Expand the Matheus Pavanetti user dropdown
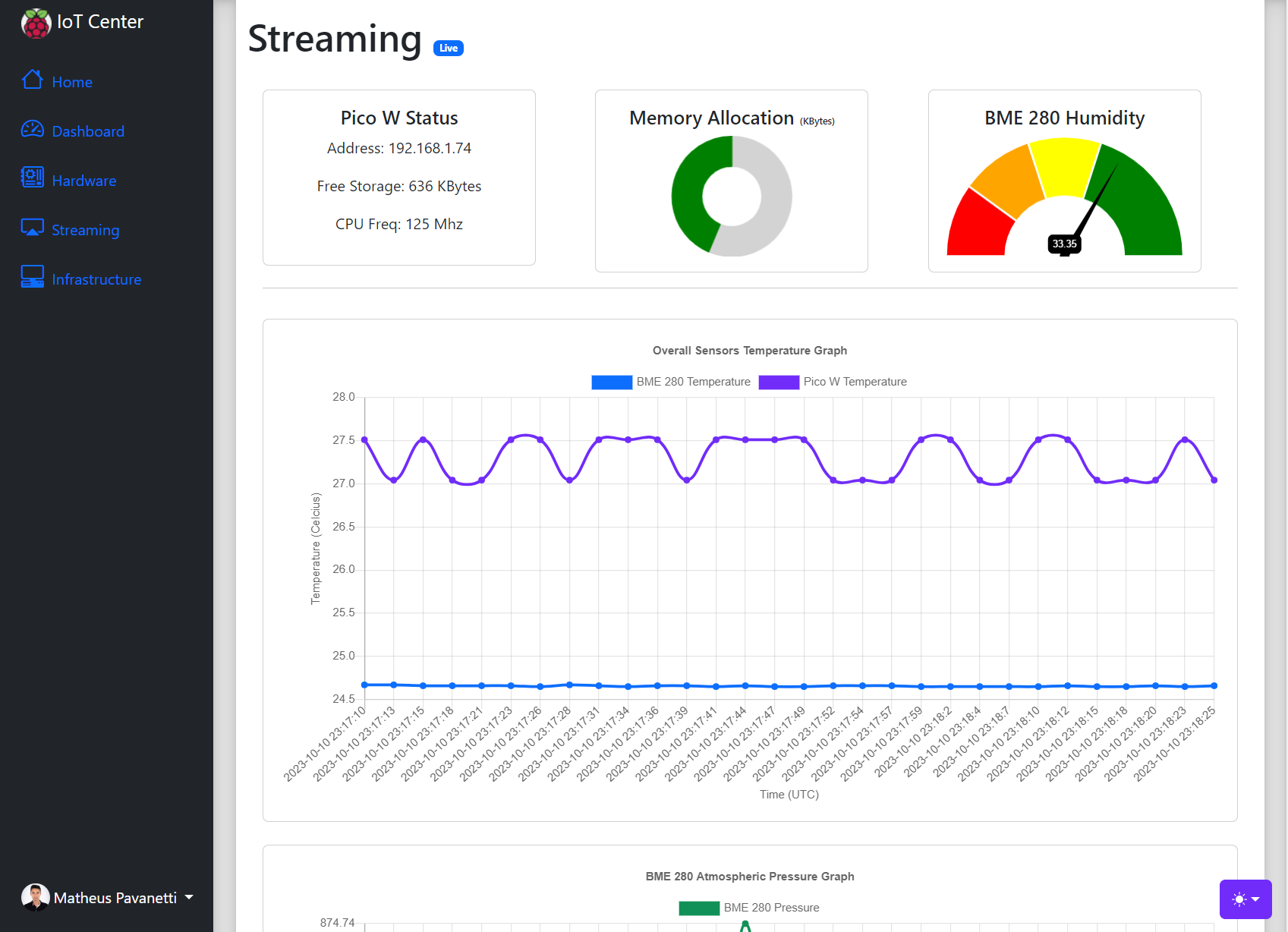The image size is (1288, 932). tap(108, 898)
